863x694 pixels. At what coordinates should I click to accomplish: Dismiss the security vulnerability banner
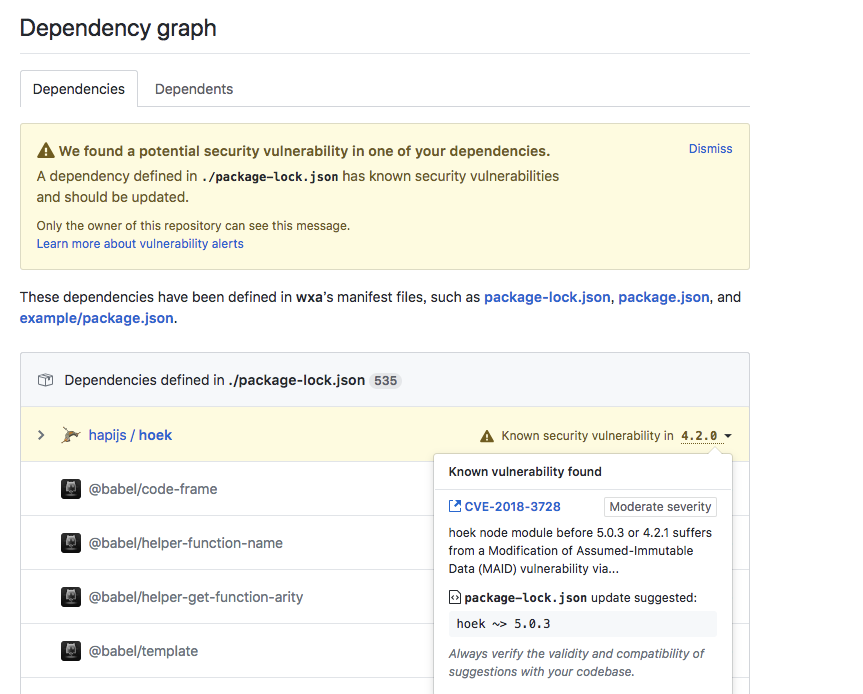pyautogui.click(x=710, y=148)
